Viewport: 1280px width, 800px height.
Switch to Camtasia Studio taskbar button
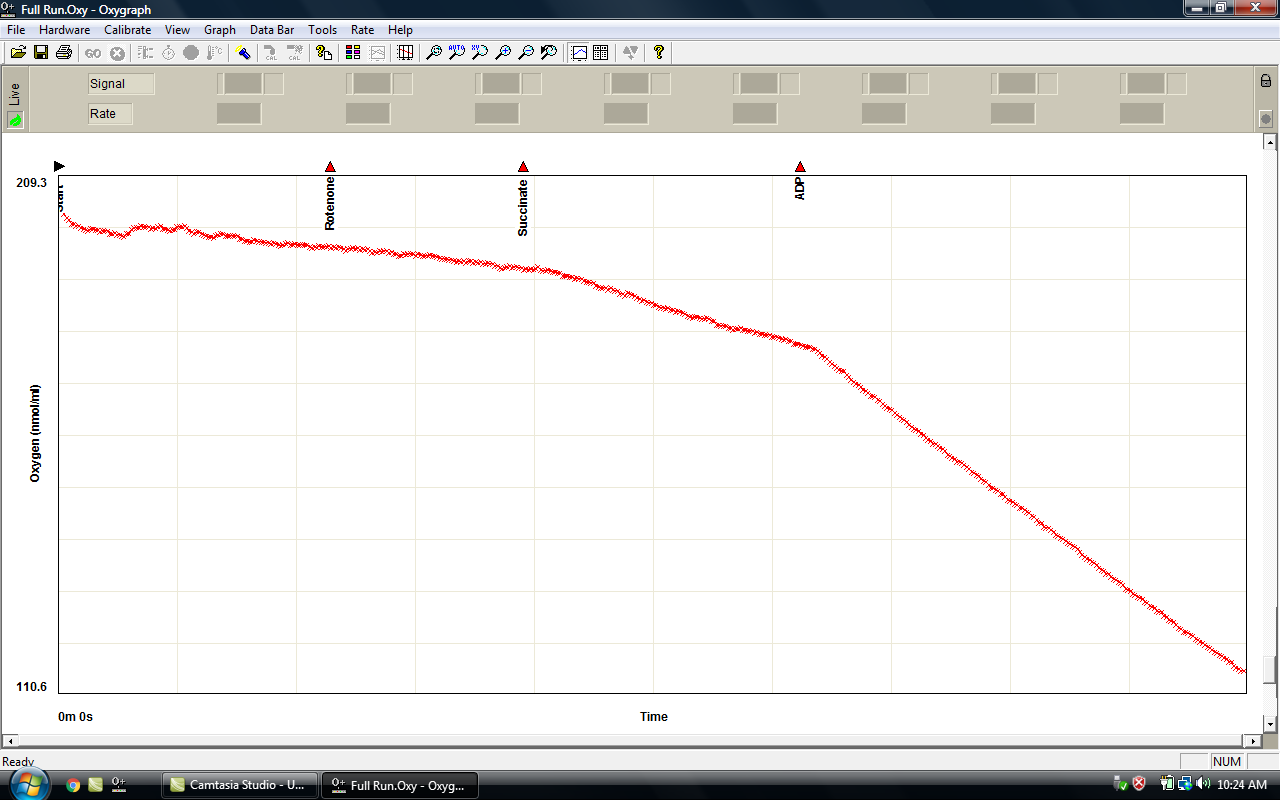(x=240, y=785)
